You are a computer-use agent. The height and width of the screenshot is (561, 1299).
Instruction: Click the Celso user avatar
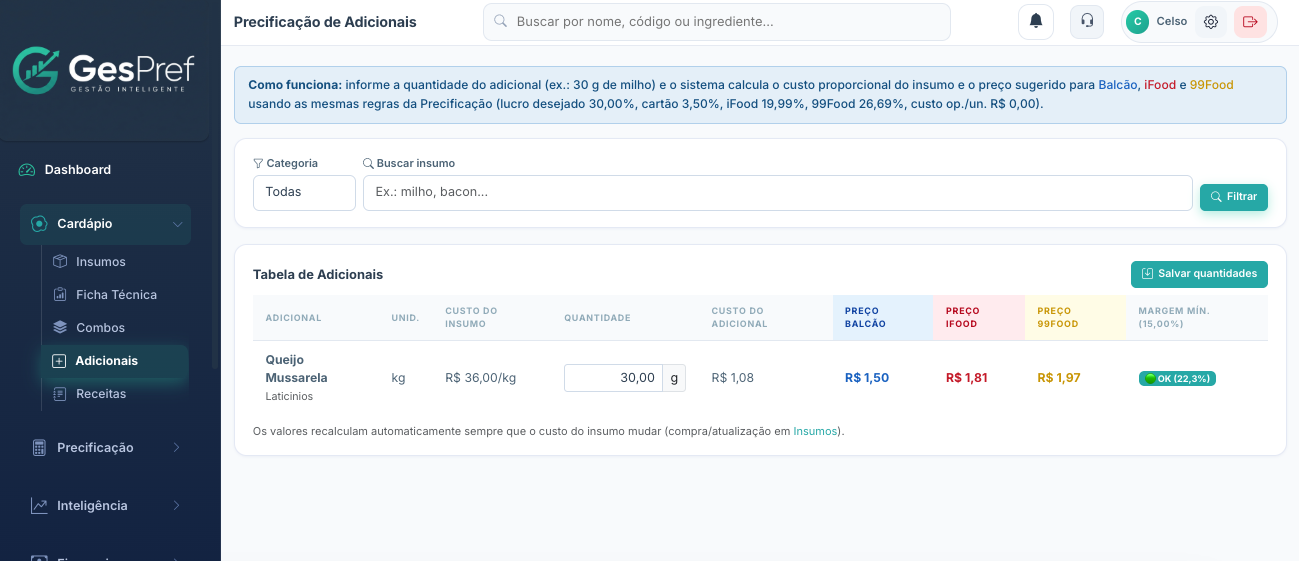click(1137, 22)
